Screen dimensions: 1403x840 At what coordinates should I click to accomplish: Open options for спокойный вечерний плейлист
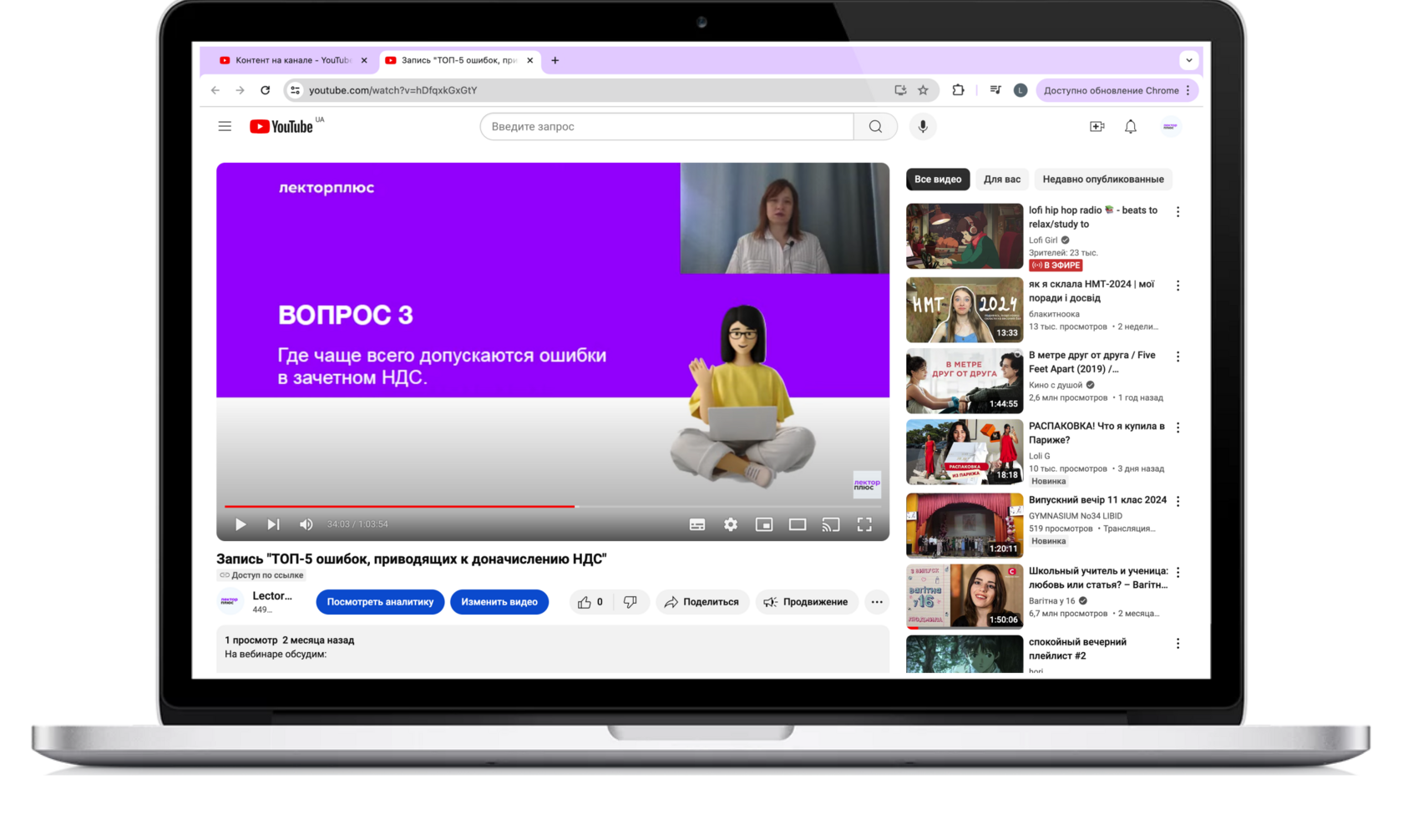point(1178,644)
